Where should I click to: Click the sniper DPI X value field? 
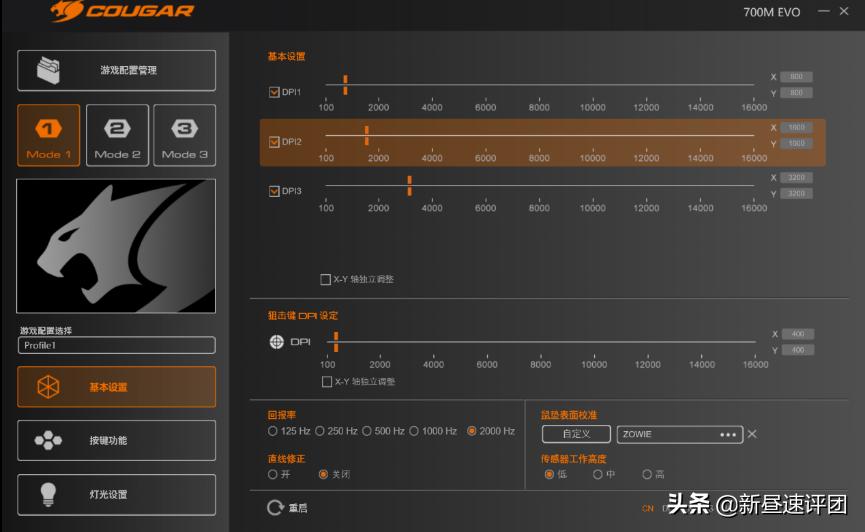(798, 334)
